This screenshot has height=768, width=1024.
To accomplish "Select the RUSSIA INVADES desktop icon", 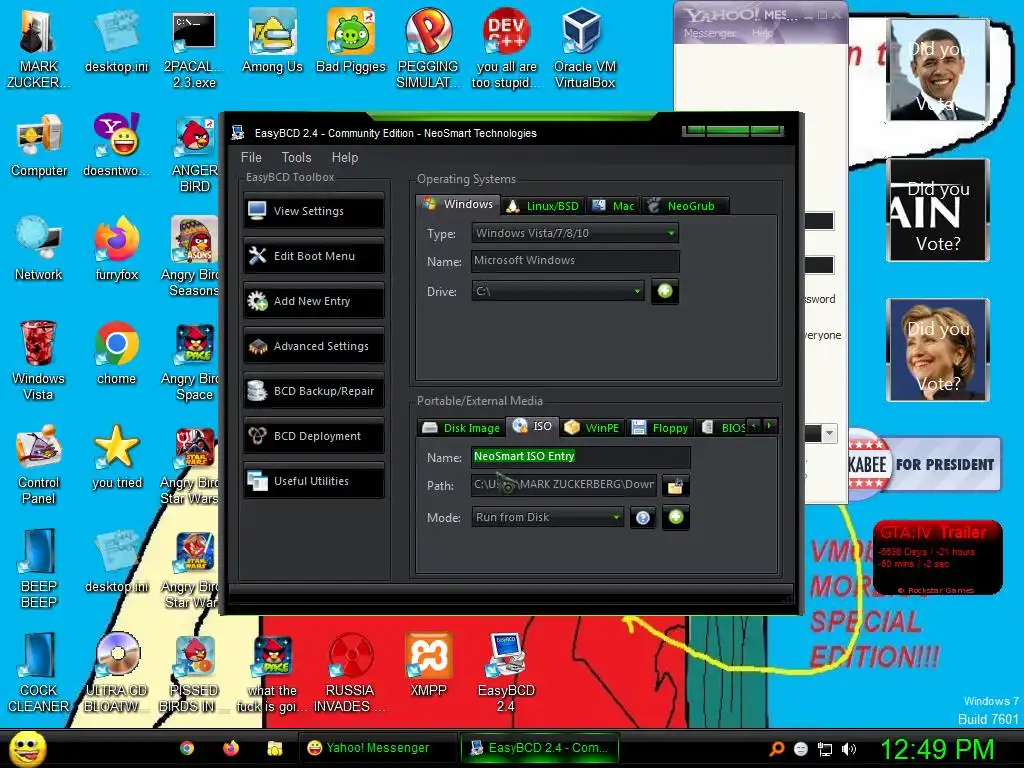I will (351, 673).
